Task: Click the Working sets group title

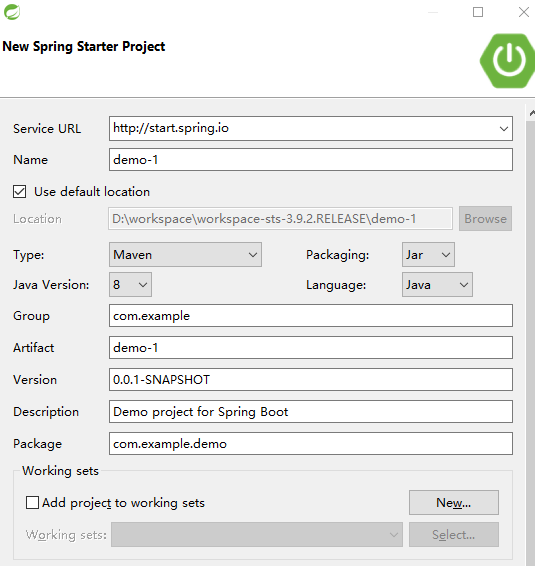Action: [x=60, y=471]
